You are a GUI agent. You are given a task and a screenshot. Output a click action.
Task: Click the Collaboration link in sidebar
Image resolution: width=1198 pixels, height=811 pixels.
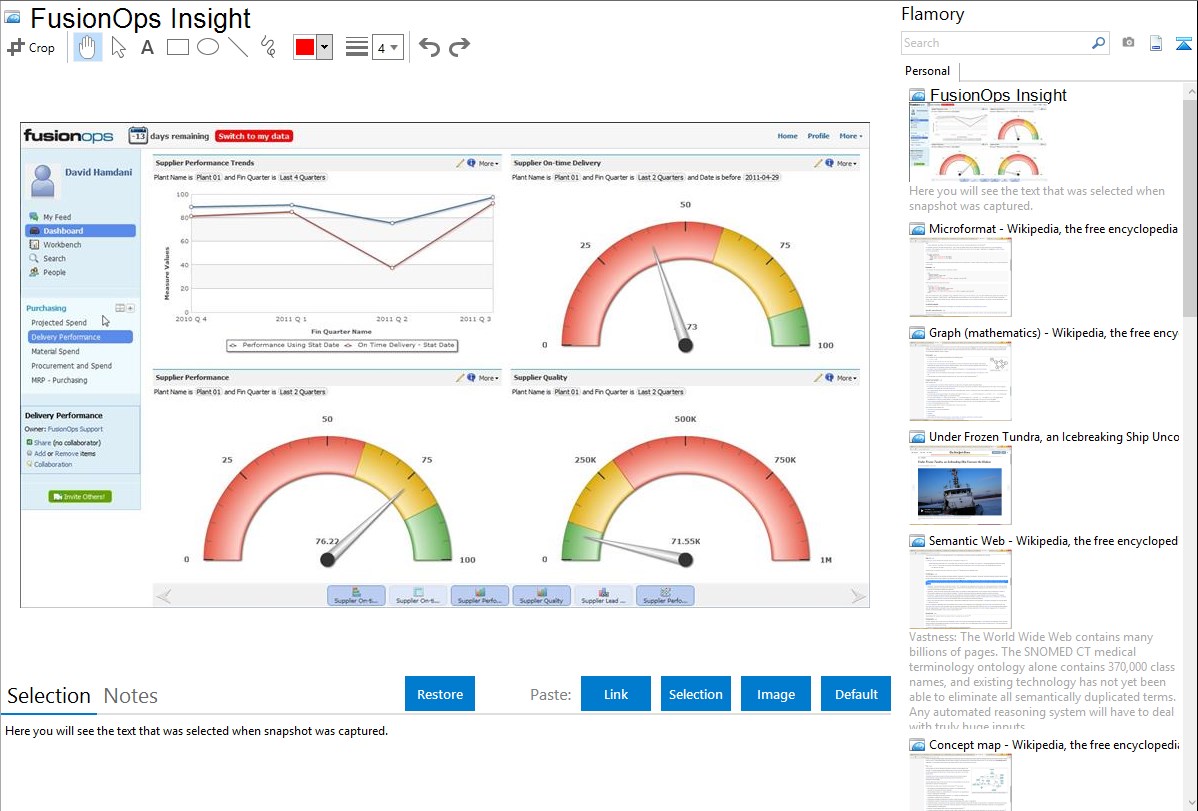tap(53, 465)
